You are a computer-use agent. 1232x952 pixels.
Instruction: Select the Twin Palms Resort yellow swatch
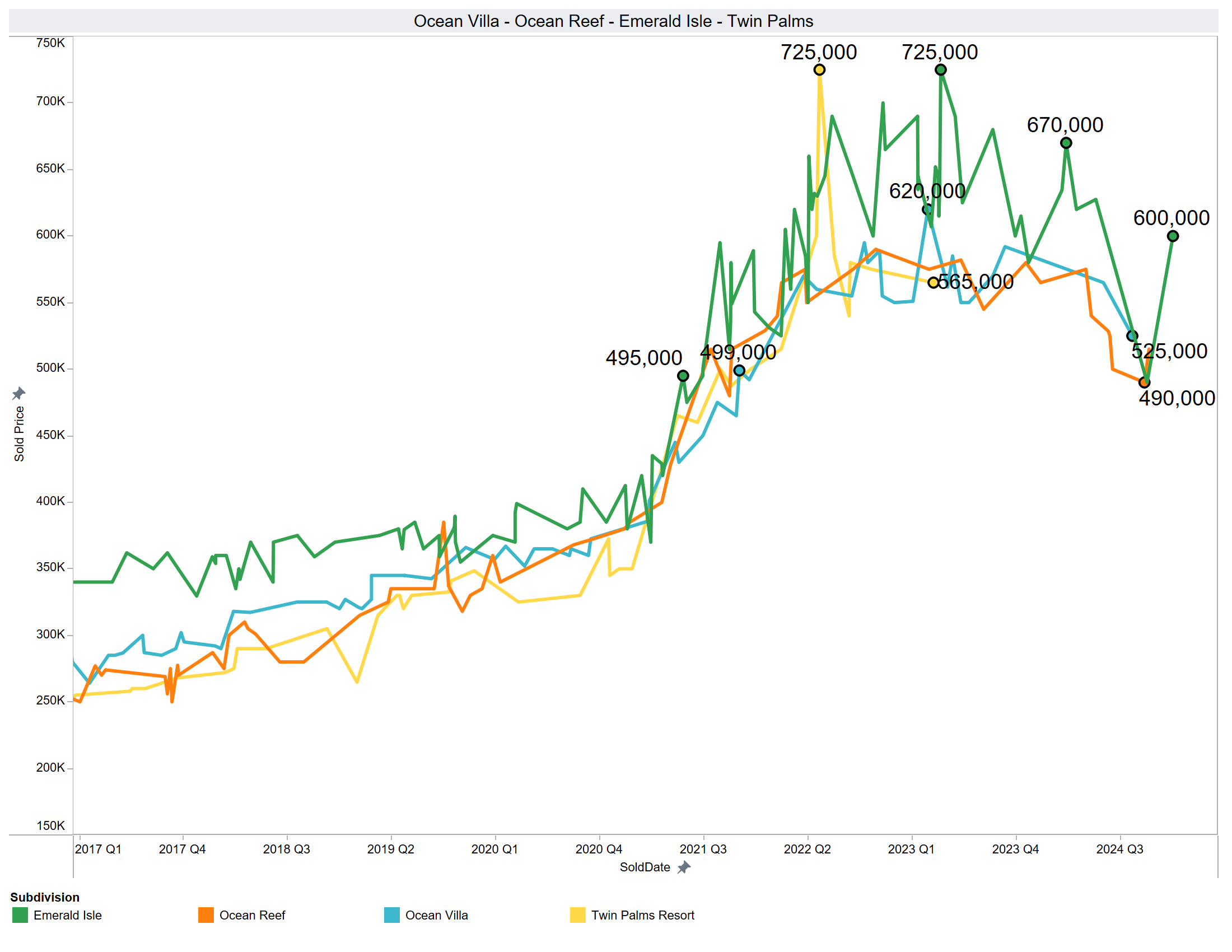[578, 916]
